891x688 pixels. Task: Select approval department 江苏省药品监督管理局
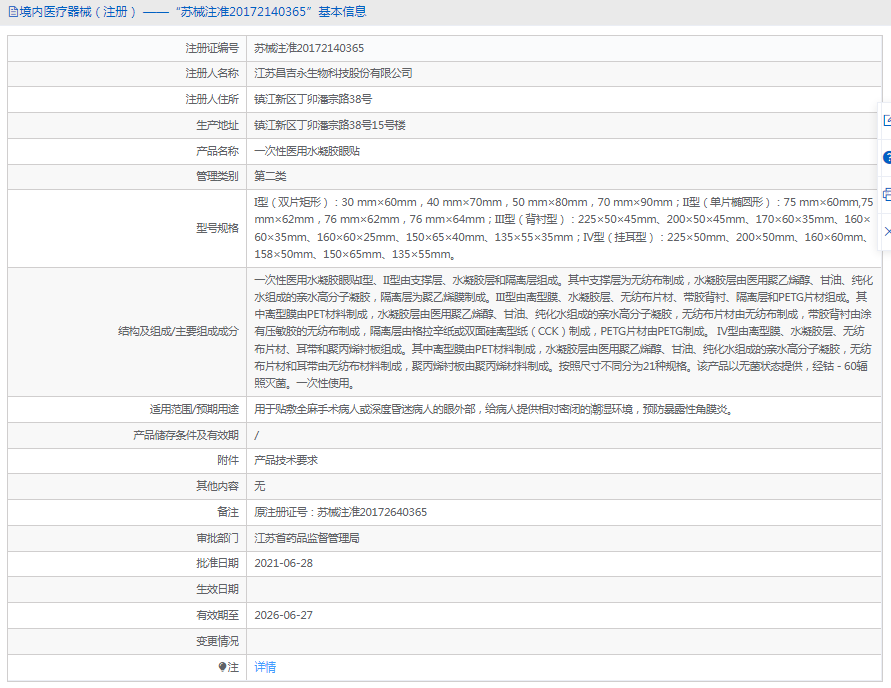(307, 538)
